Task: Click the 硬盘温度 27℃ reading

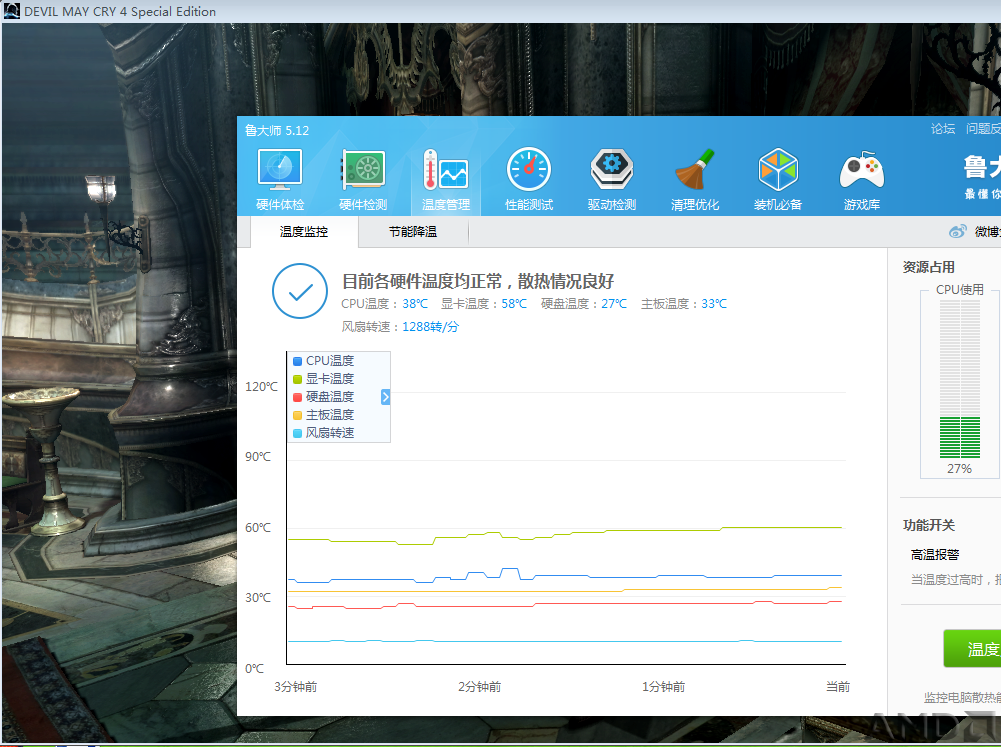Action: 584,304
